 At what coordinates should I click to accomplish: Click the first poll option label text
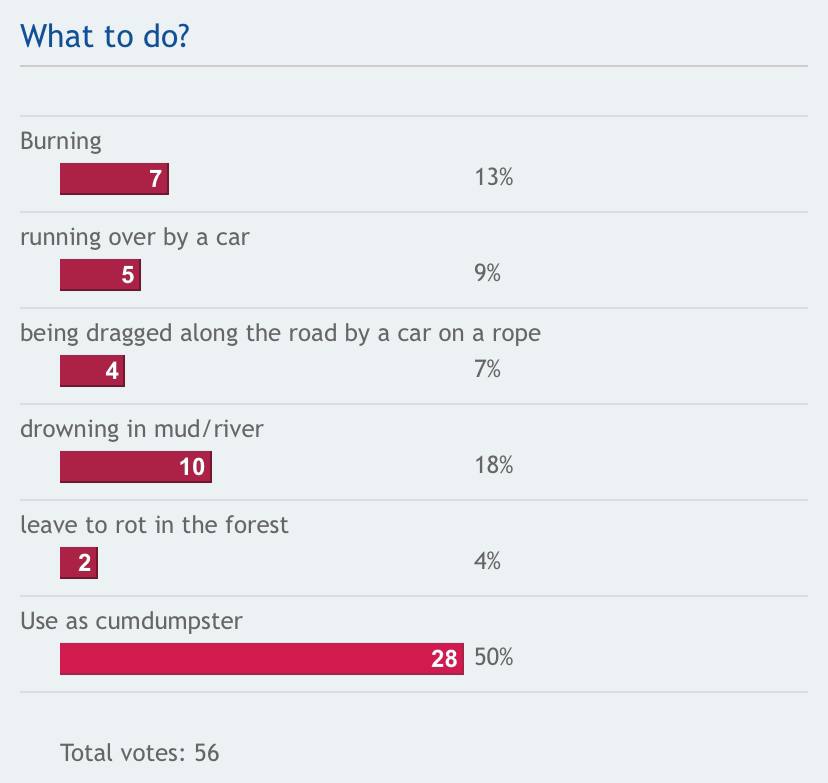(x=61, y=141)
